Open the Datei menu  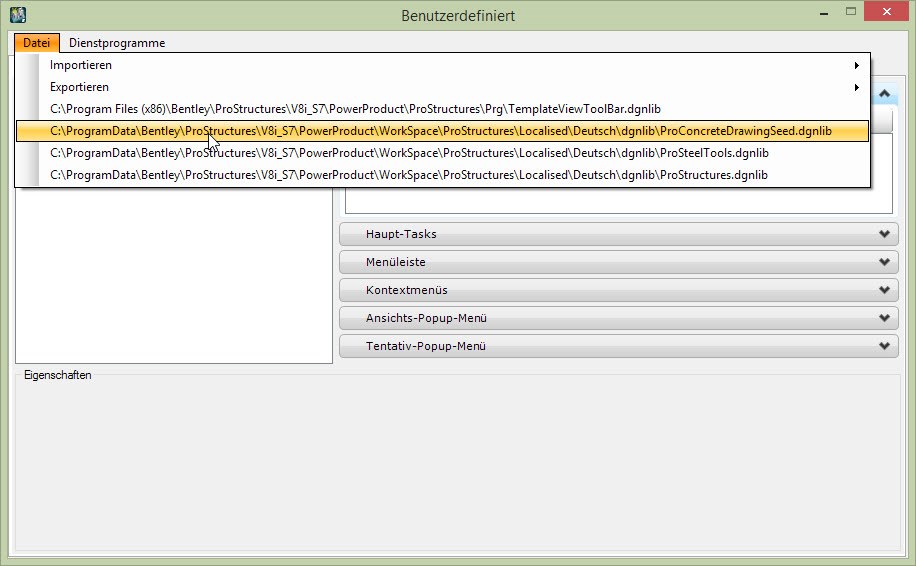(37, 43)
